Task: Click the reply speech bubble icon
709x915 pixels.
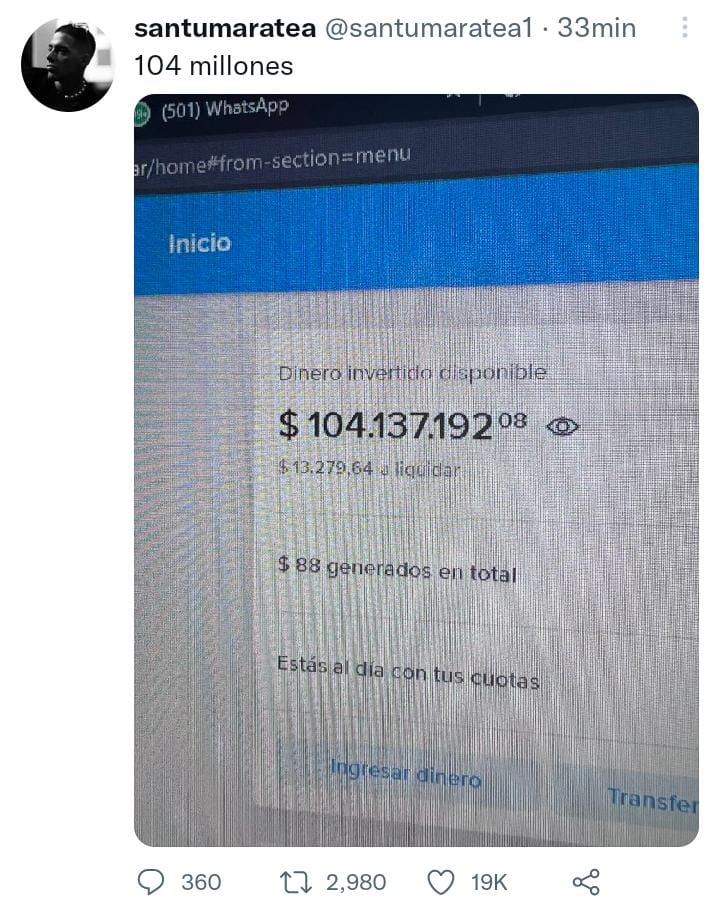Action: (x=151, y=882)
